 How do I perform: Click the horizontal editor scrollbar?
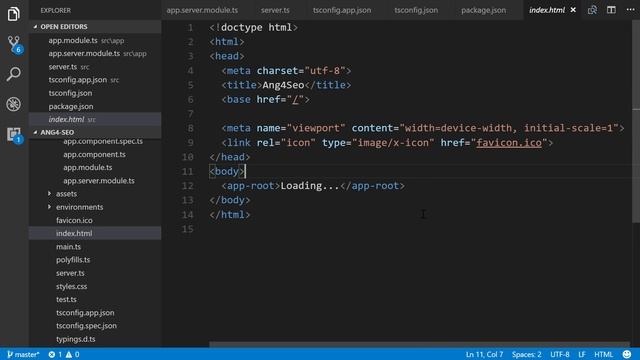point(420,344)
